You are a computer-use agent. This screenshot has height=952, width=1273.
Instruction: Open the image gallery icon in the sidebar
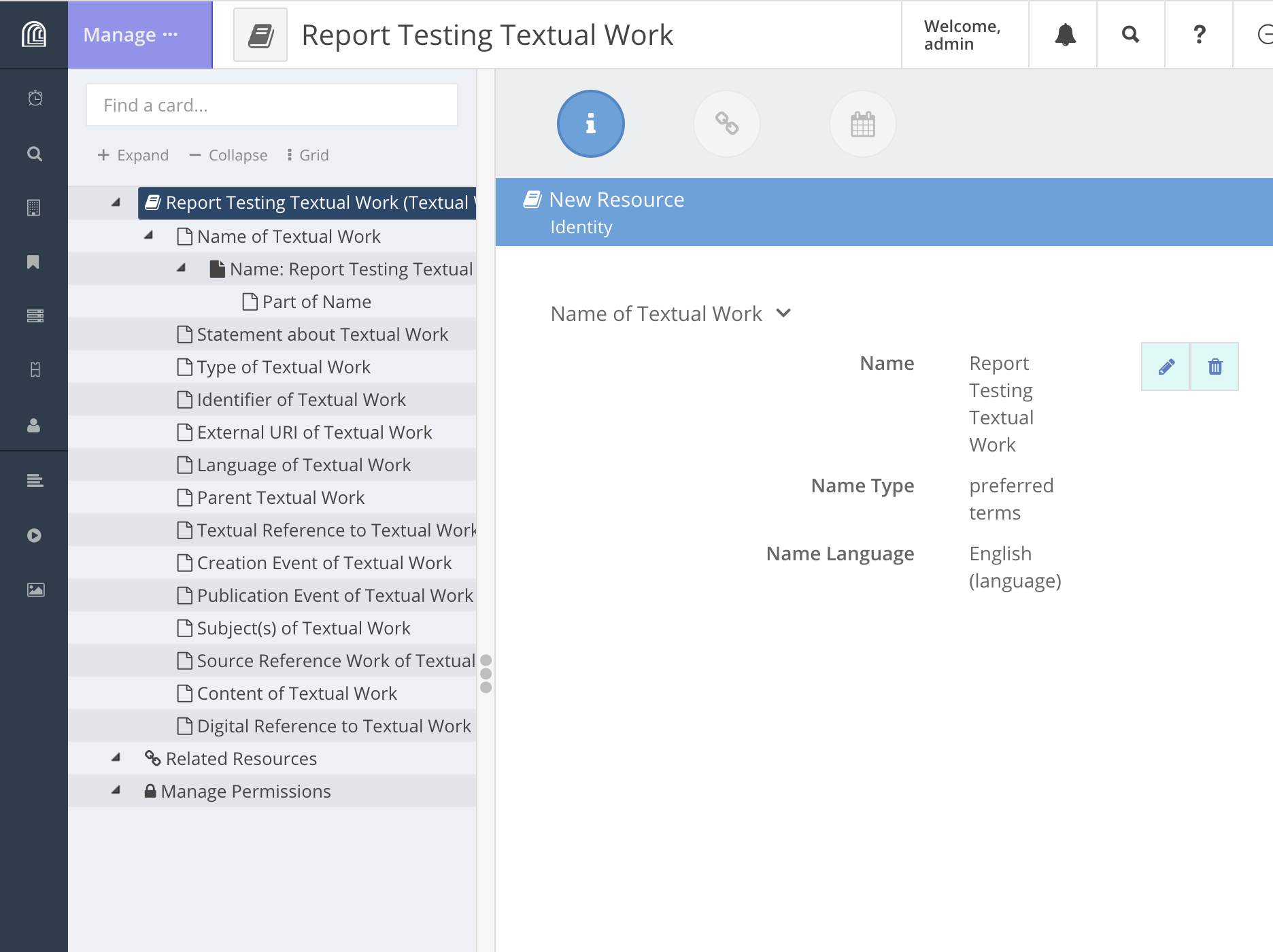click(33, 590)
